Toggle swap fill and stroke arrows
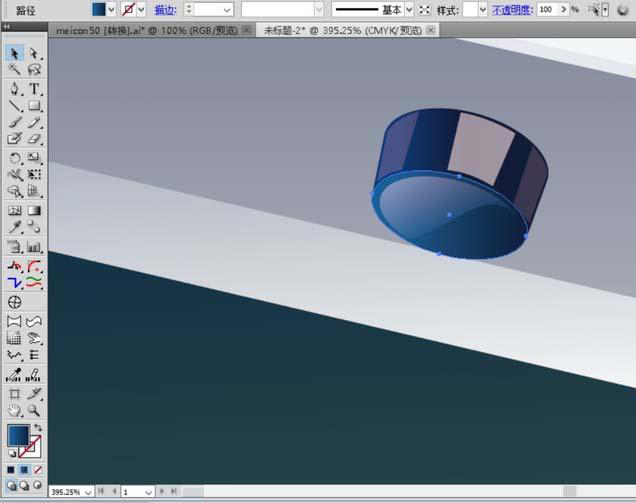This screenshot has height=503, width=636. click(38, 428)
